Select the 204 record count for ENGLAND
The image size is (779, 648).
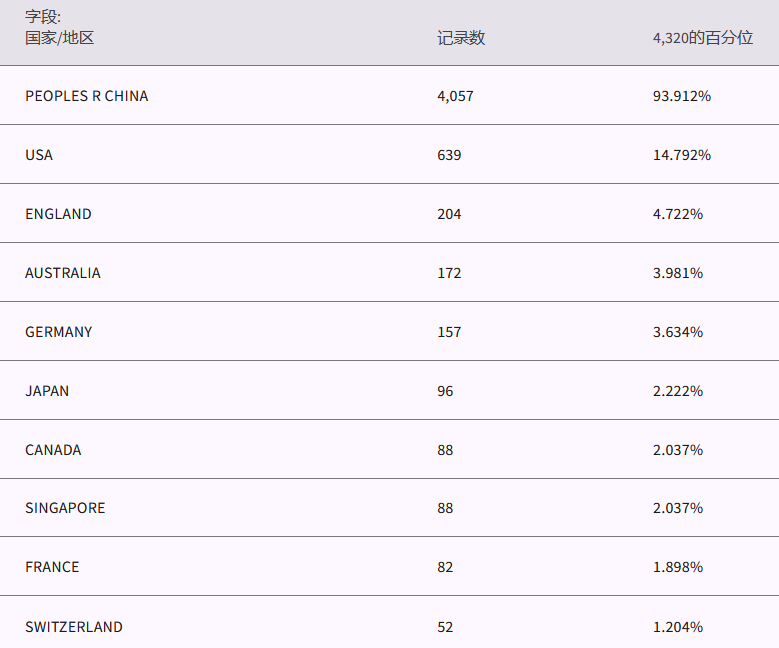449,214
